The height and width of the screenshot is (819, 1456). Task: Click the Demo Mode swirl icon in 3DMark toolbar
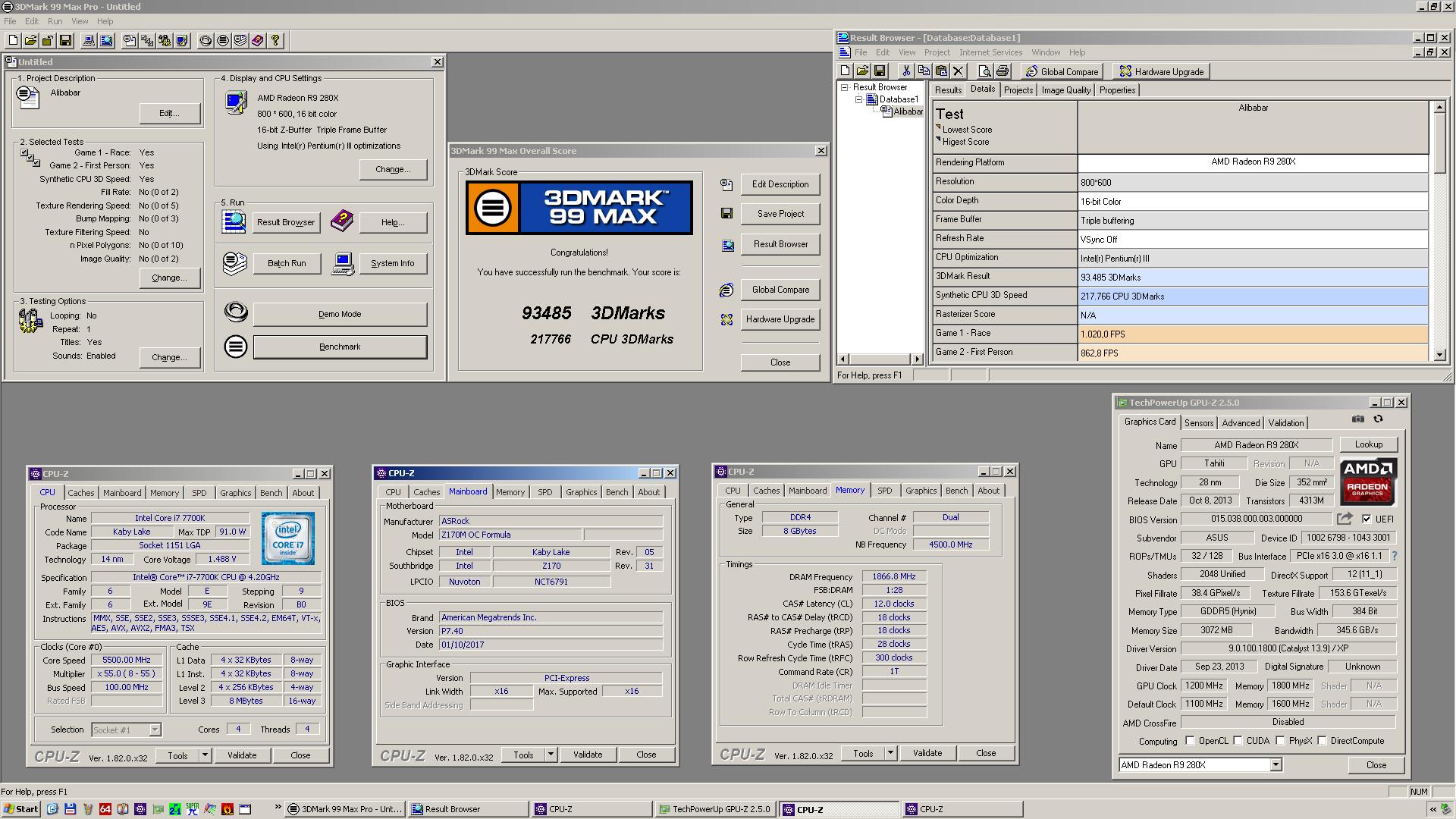pyautogui.click(x=206, y=41)
